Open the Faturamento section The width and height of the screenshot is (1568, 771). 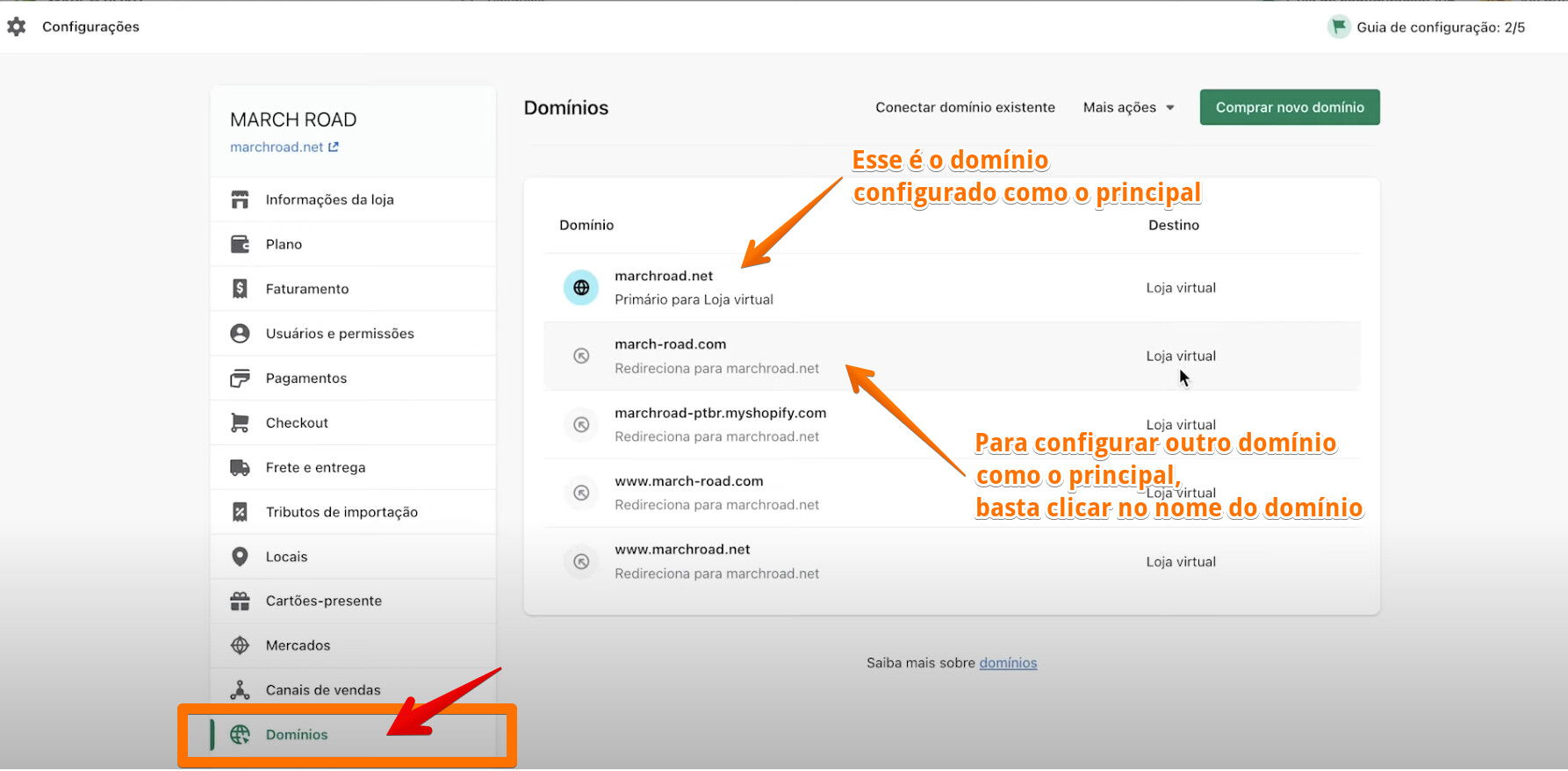point(353,289)
